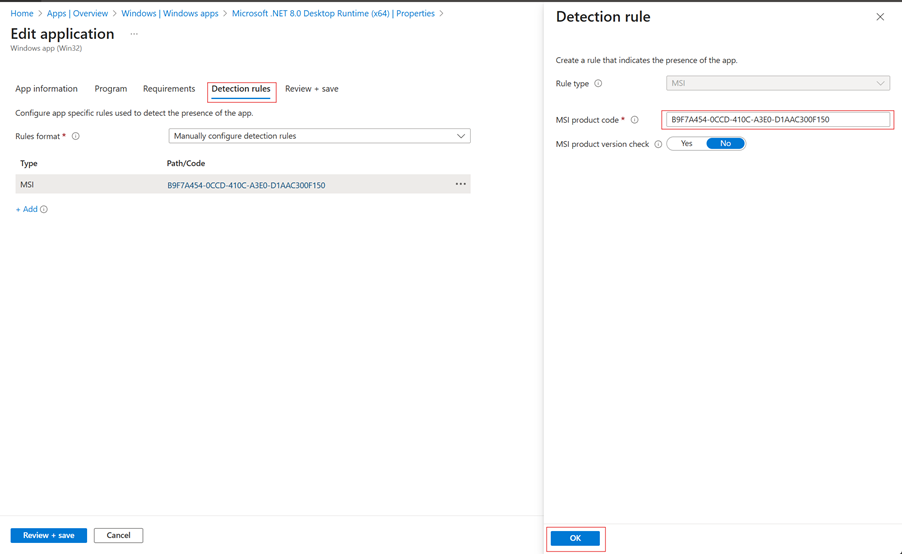The image size is (902, 554).
Task: Click the info icon beside MSI product code
Action: click(x=635, y=120)
